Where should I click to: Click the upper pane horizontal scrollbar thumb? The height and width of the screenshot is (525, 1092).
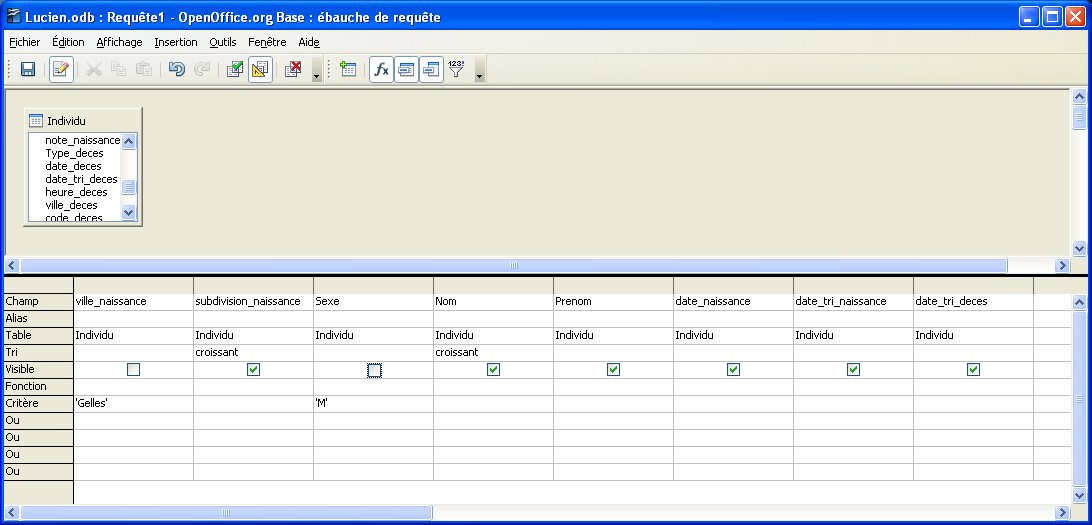(x=514, y=265)
